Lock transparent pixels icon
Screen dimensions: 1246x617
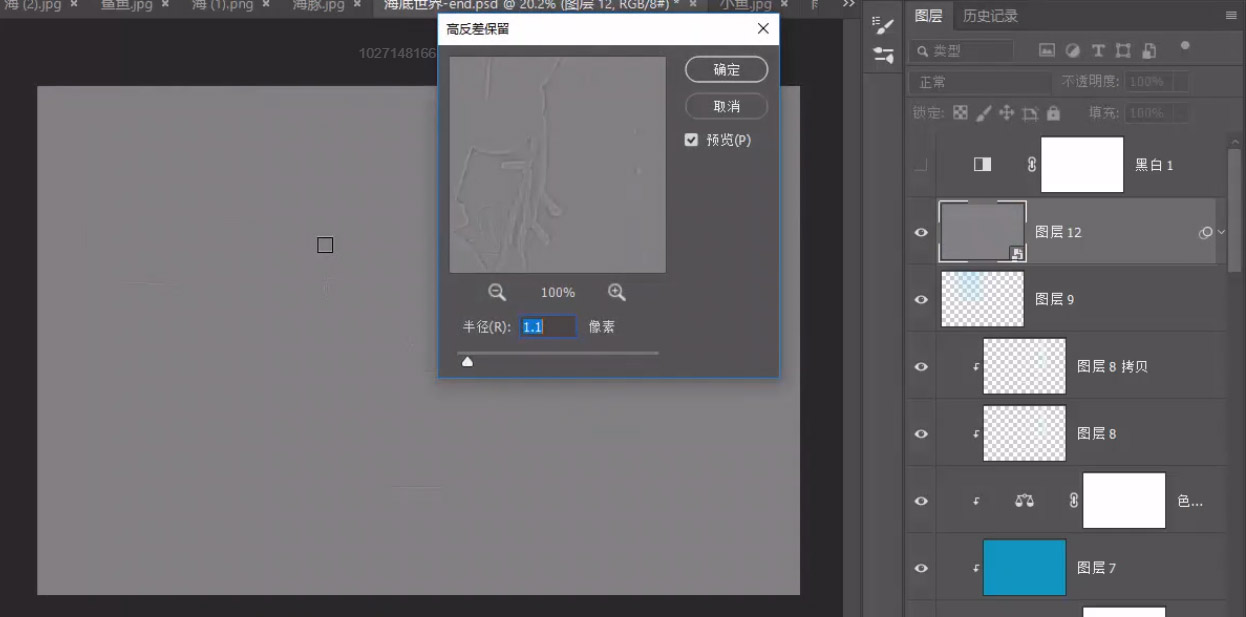(x=960, y=113)
